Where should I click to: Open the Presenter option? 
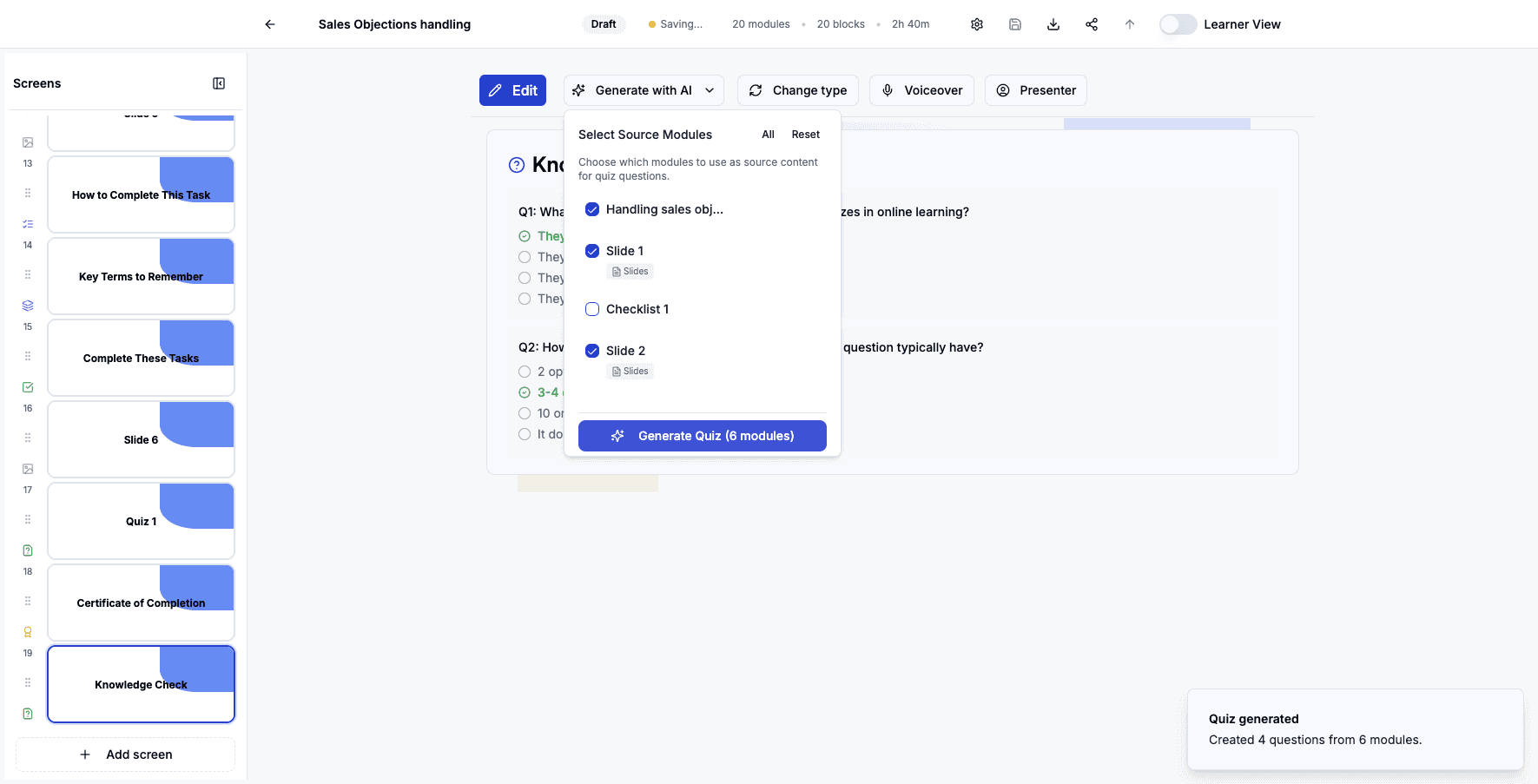pos(1036,90)
